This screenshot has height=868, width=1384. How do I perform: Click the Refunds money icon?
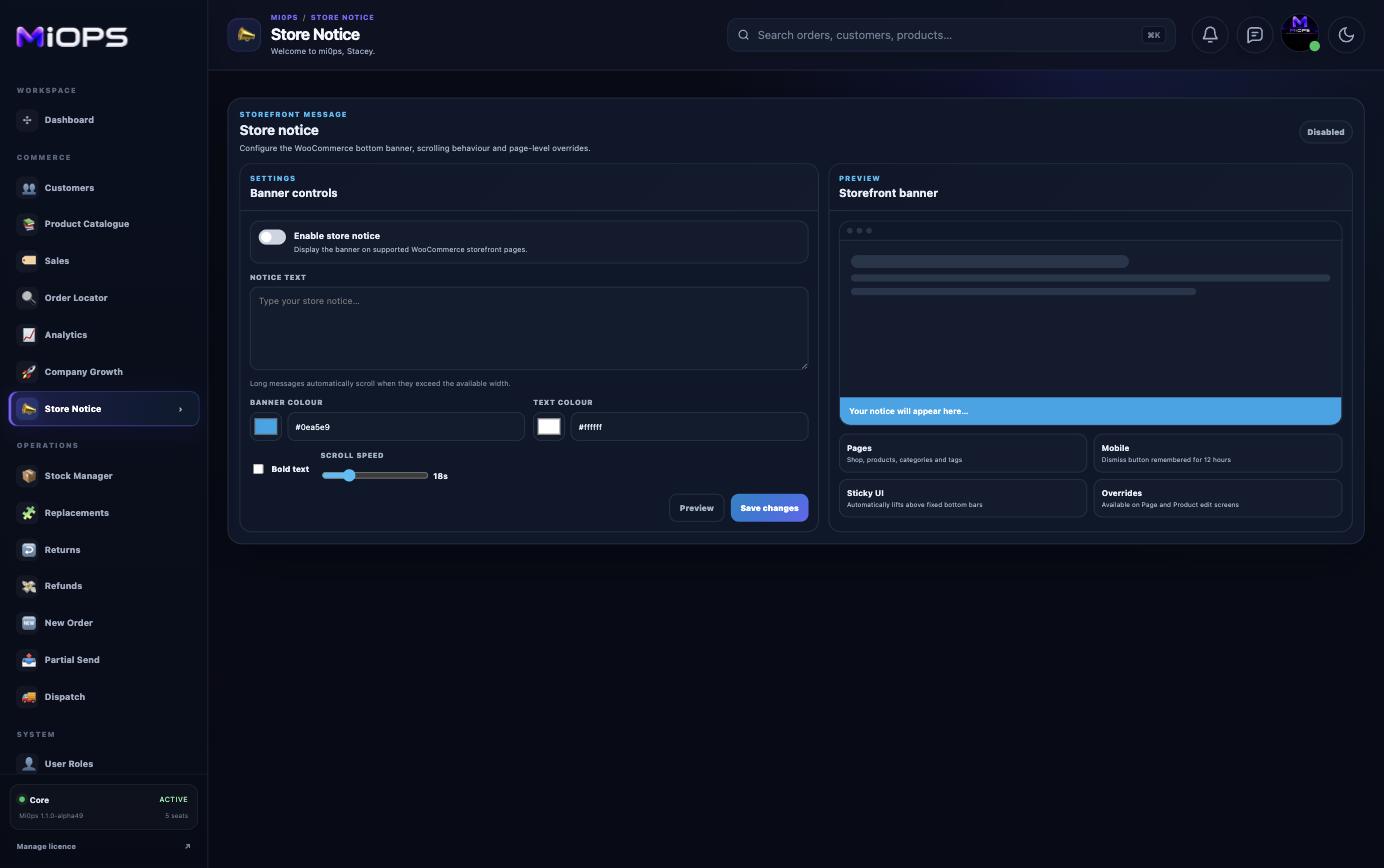click(28, 586)
